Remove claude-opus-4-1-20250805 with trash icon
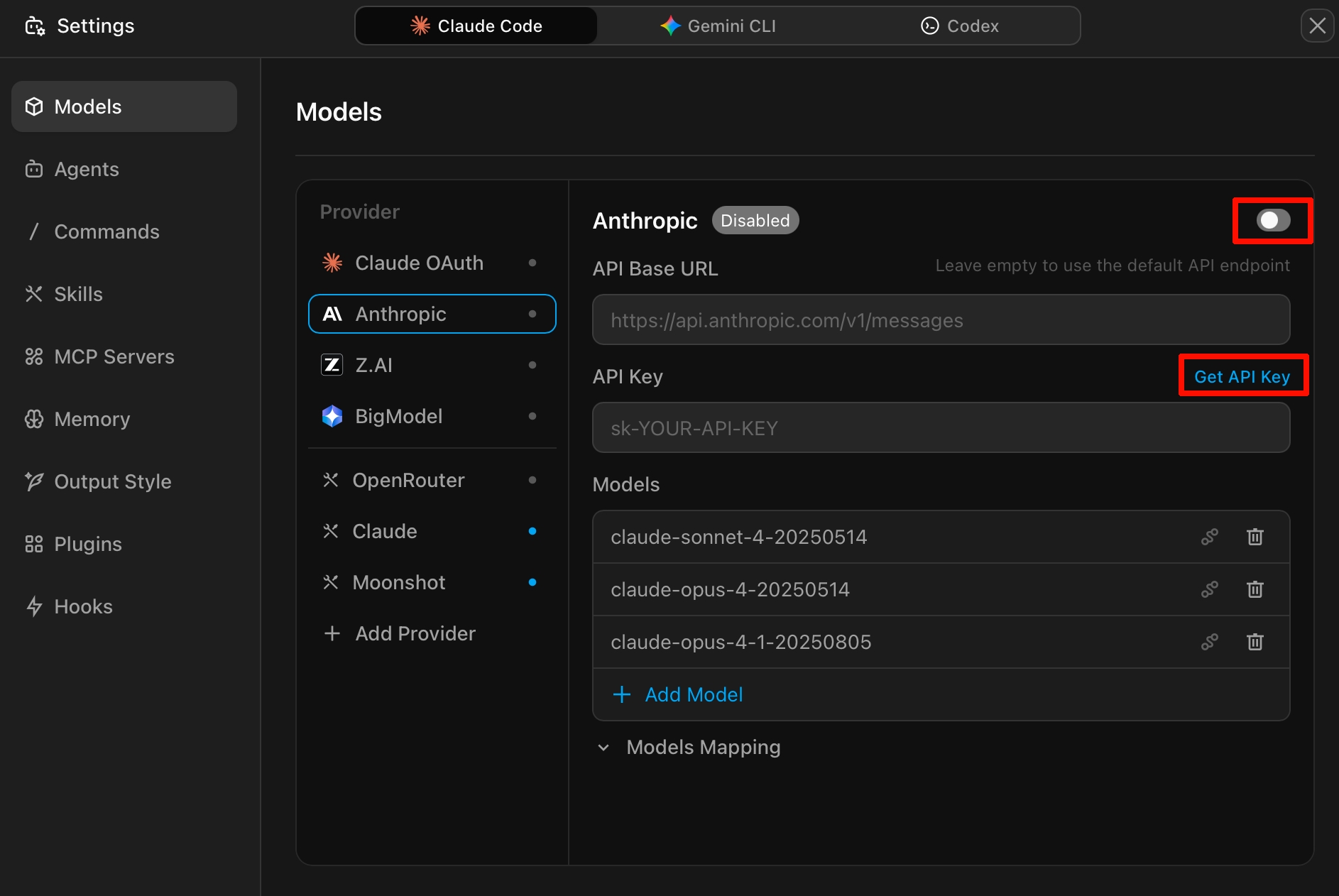This screenshot has width=1339, height=896. click(x=1255, y=642)
